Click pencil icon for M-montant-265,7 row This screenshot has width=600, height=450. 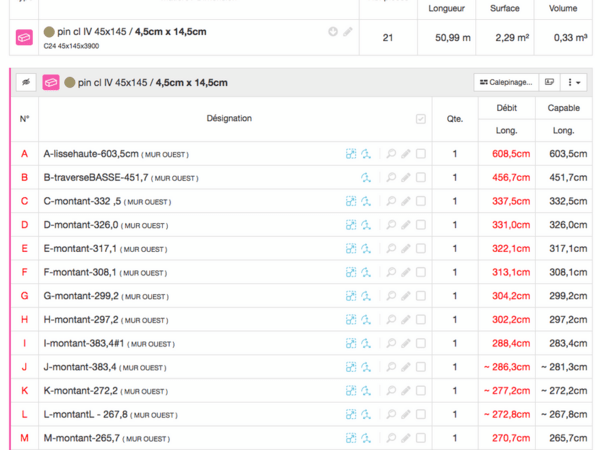pos(406,438)
